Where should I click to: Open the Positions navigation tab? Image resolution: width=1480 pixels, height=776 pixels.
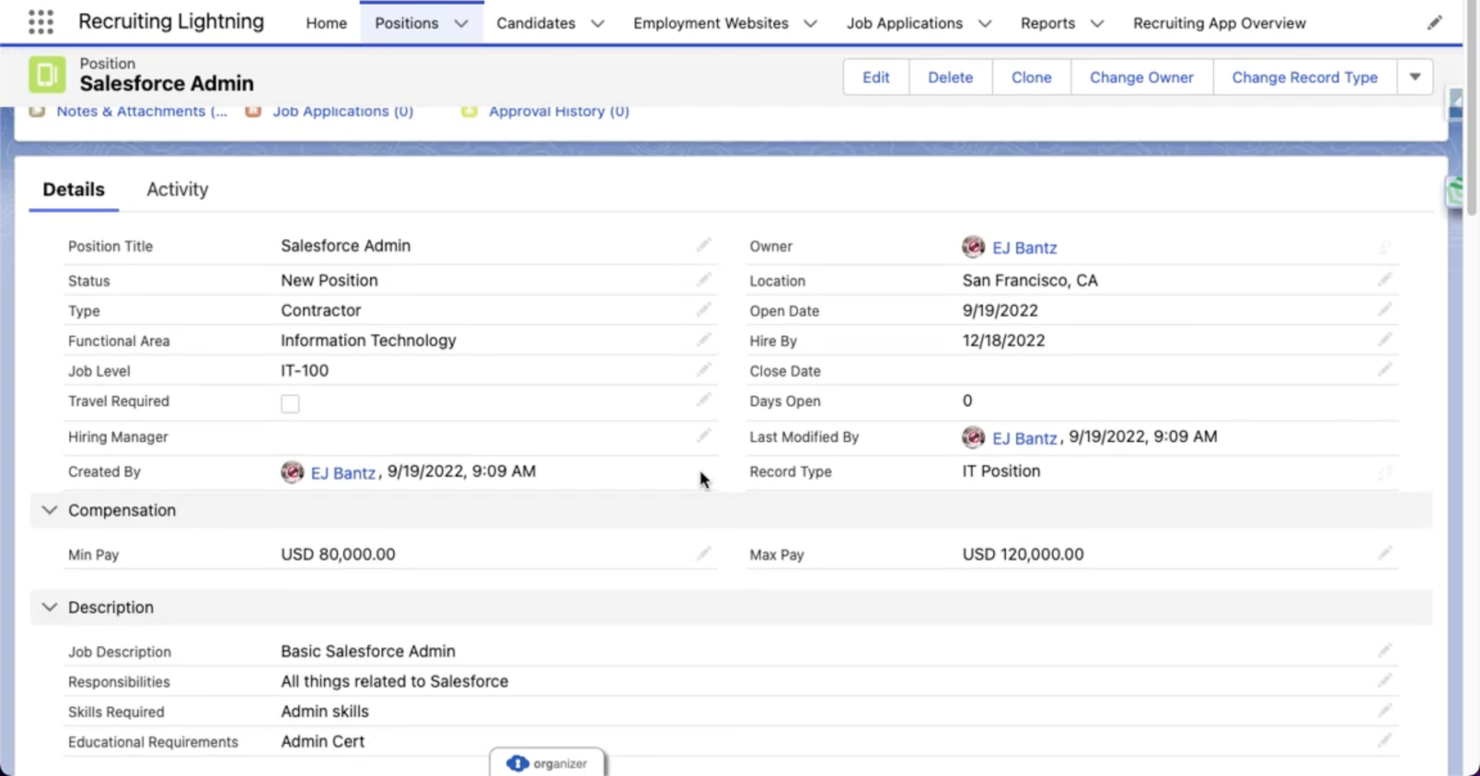tap(406, 23)
